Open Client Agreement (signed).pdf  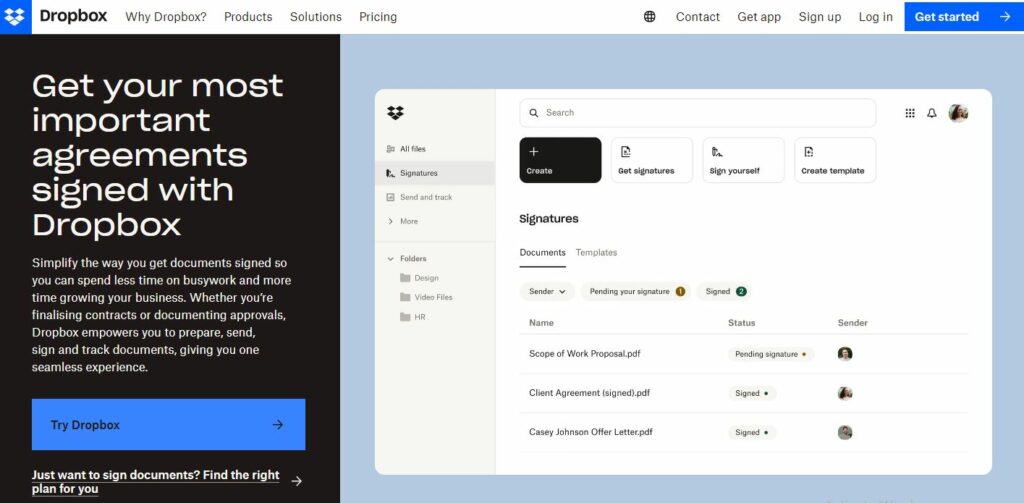coord(589,393)
